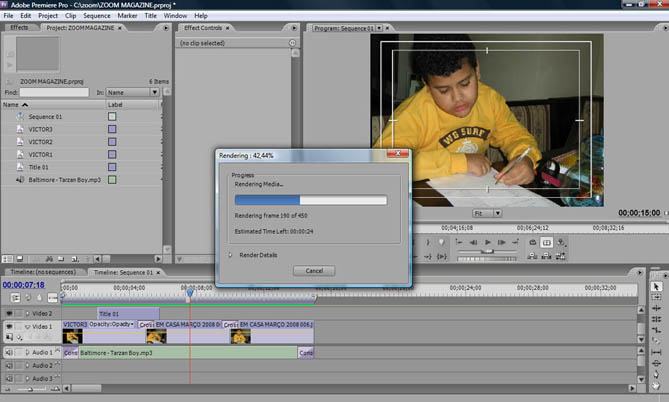The image size is (669, 402).
Task: Close the rendering dialog with X
Action: click(398, 155)
